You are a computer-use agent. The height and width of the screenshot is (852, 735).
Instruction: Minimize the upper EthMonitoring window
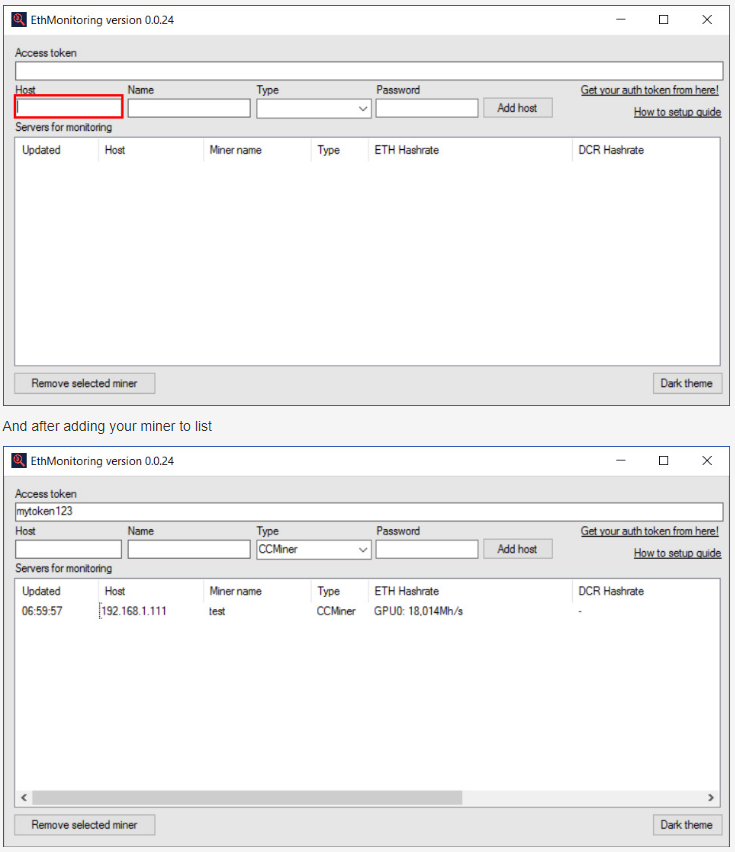[x=621, y=20]
